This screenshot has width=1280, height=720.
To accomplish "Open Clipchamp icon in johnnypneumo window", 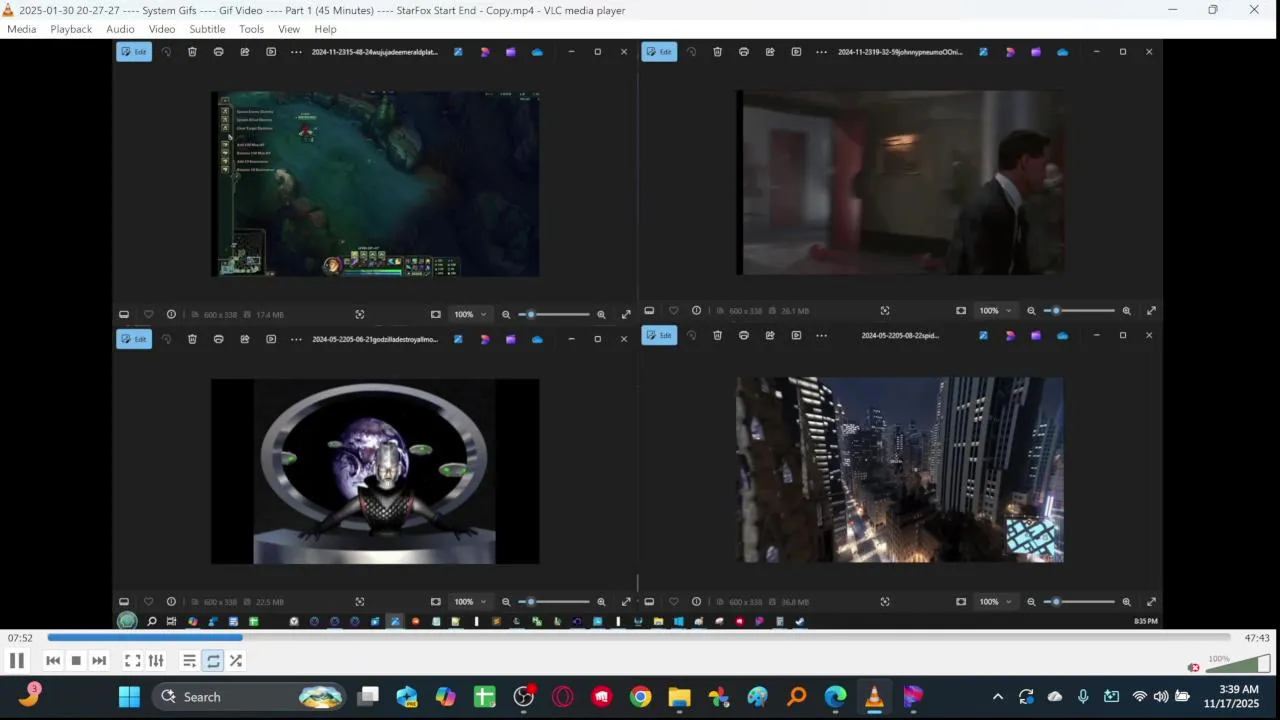I will [x=1036, y=52].
